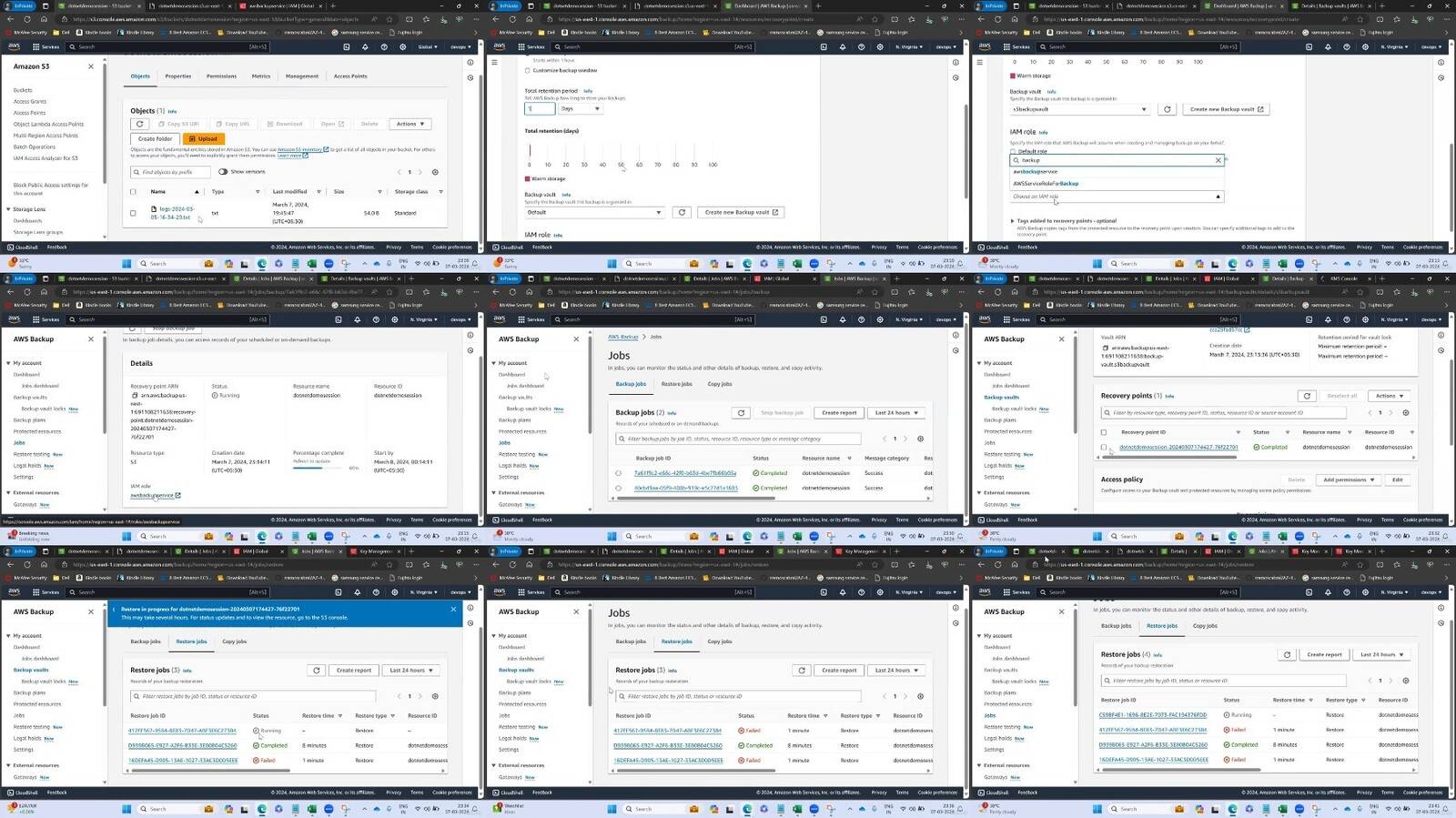Close the Amazon S3 navigation sidebar

pyautogui.click(x=91, y=66)
